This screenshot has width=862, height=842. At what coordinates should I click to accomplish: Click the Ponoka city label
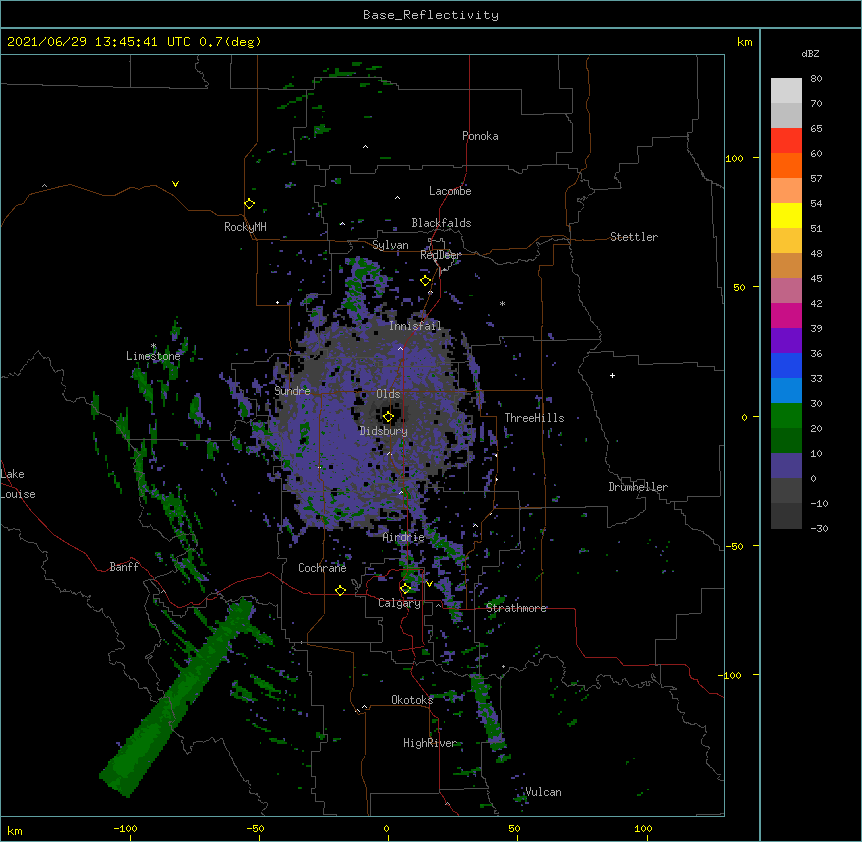[480, 136]
